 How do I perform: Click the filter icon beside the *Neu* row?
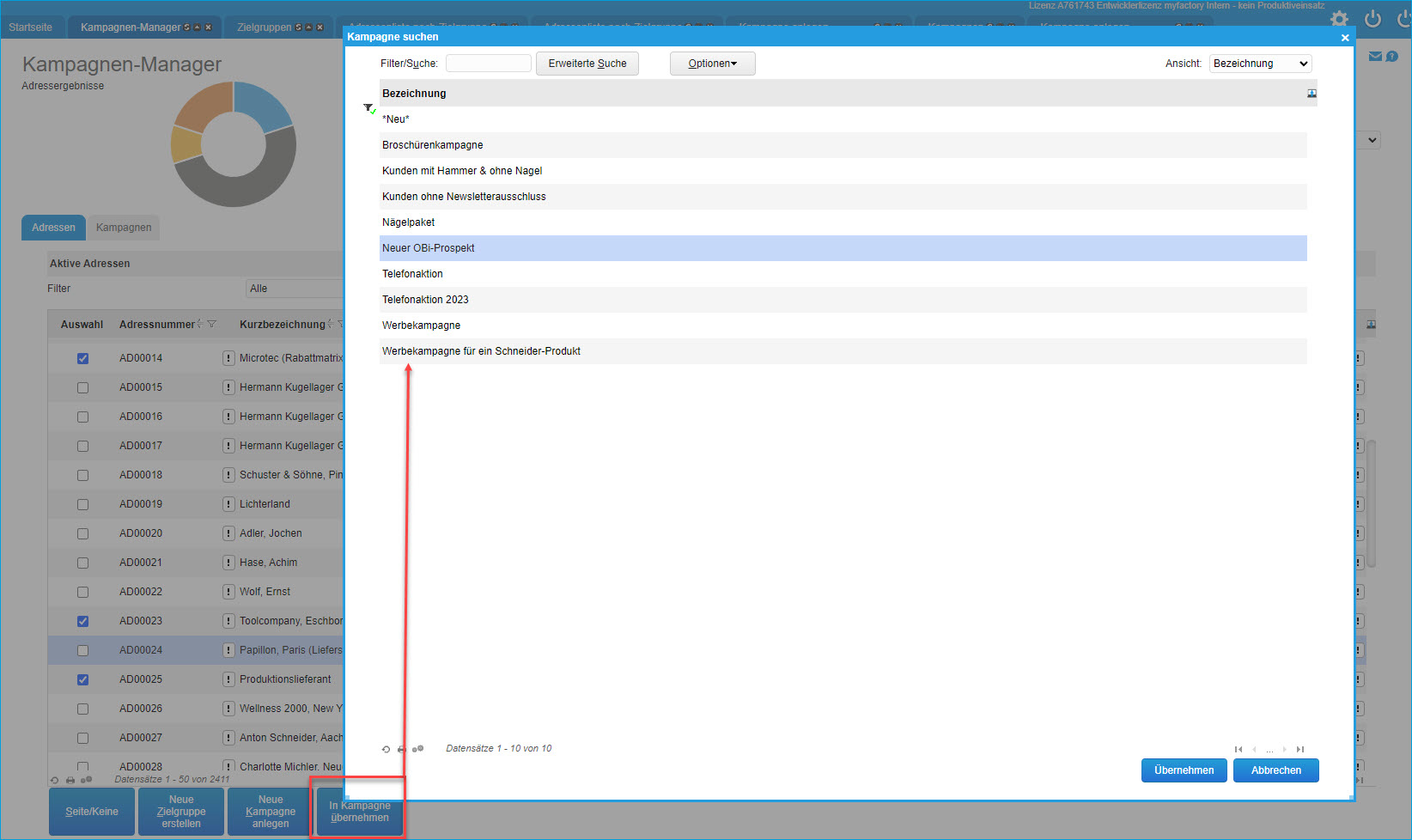[369, 108]
